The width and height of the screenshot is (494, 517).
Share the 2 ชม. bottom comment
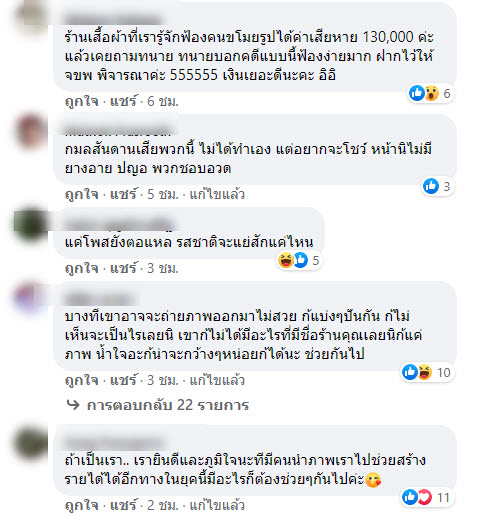tap(123, 505)
